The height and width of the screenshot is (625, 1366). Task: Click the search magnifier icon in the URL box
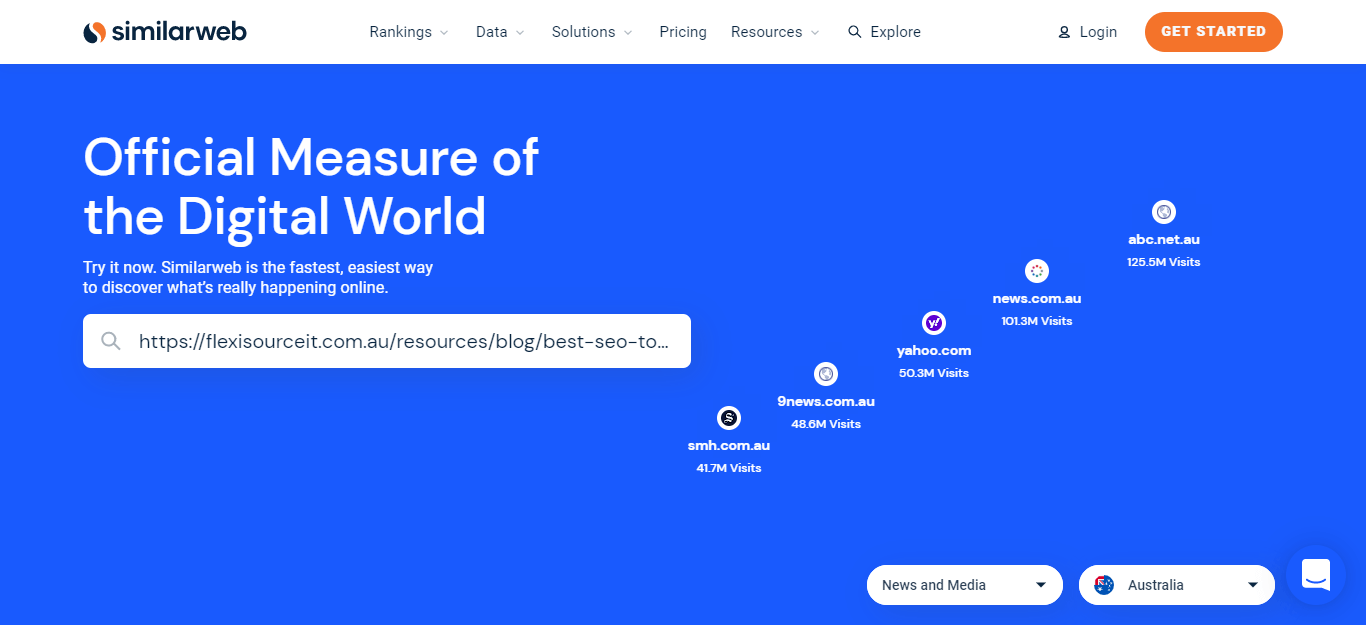(111, 341)
